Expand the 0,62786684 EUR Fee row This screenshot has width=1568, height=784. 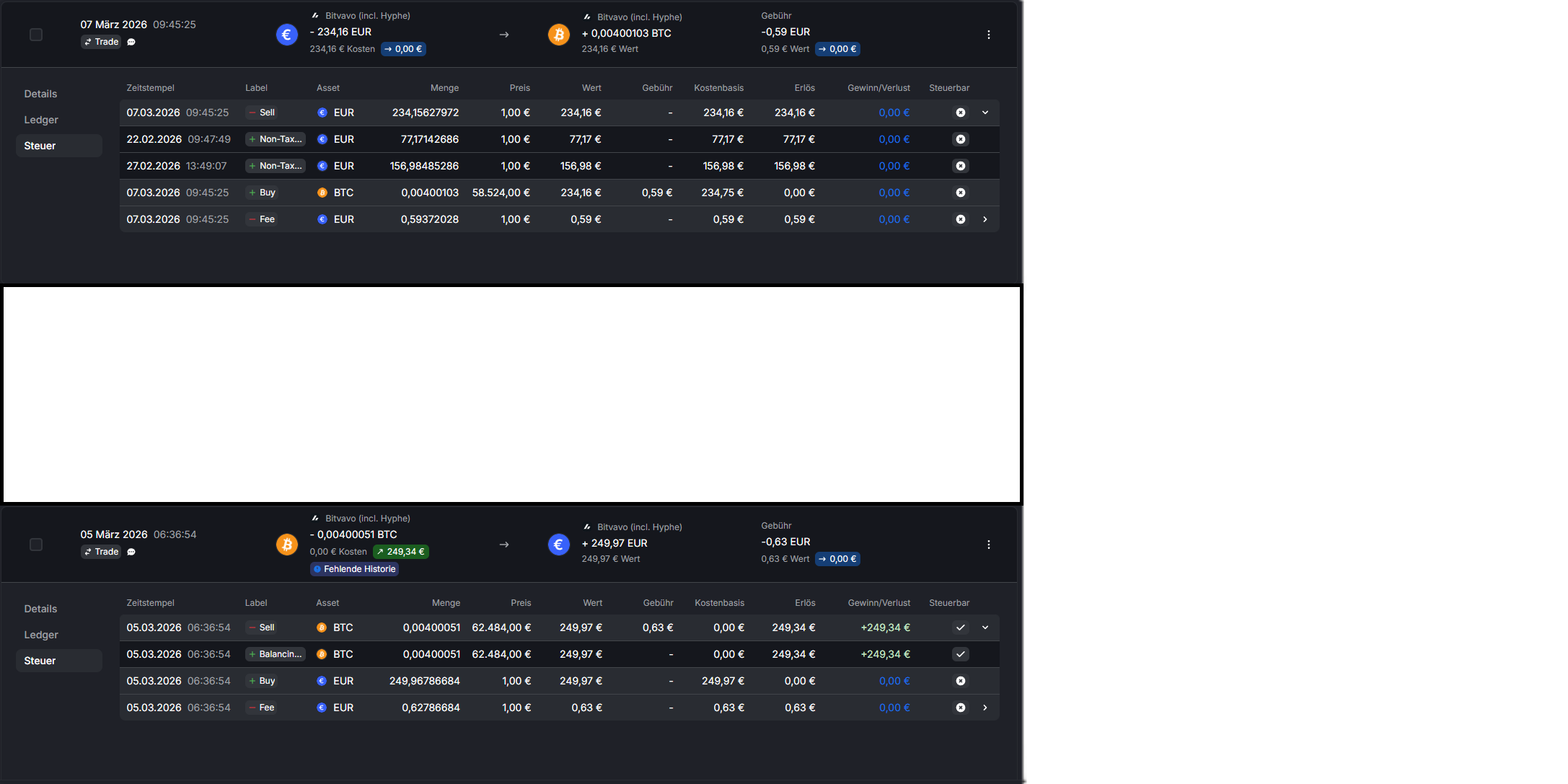(985, 708)
